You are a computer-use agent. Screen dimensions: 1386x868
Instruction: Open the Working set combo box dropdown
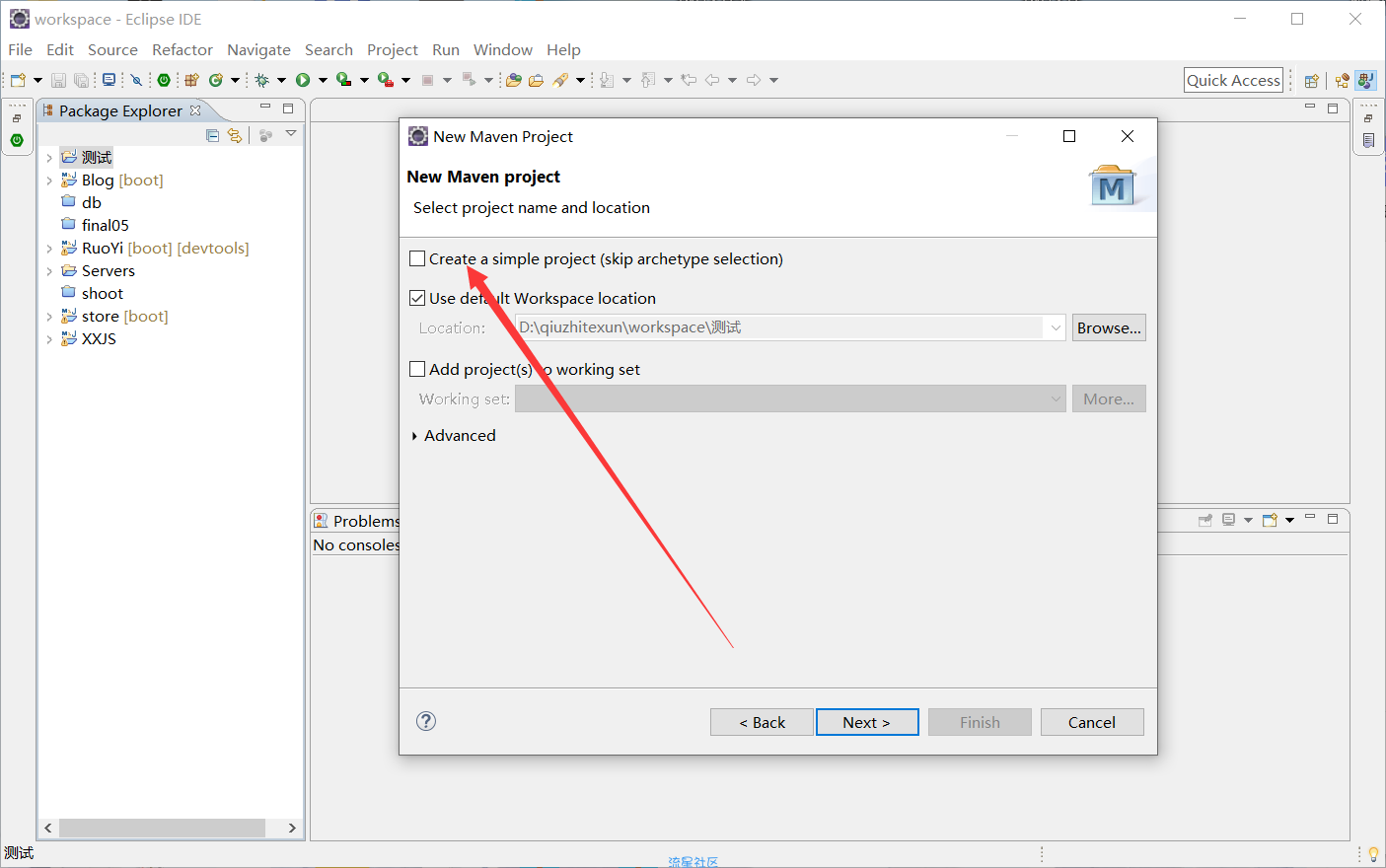point(1056,398)
